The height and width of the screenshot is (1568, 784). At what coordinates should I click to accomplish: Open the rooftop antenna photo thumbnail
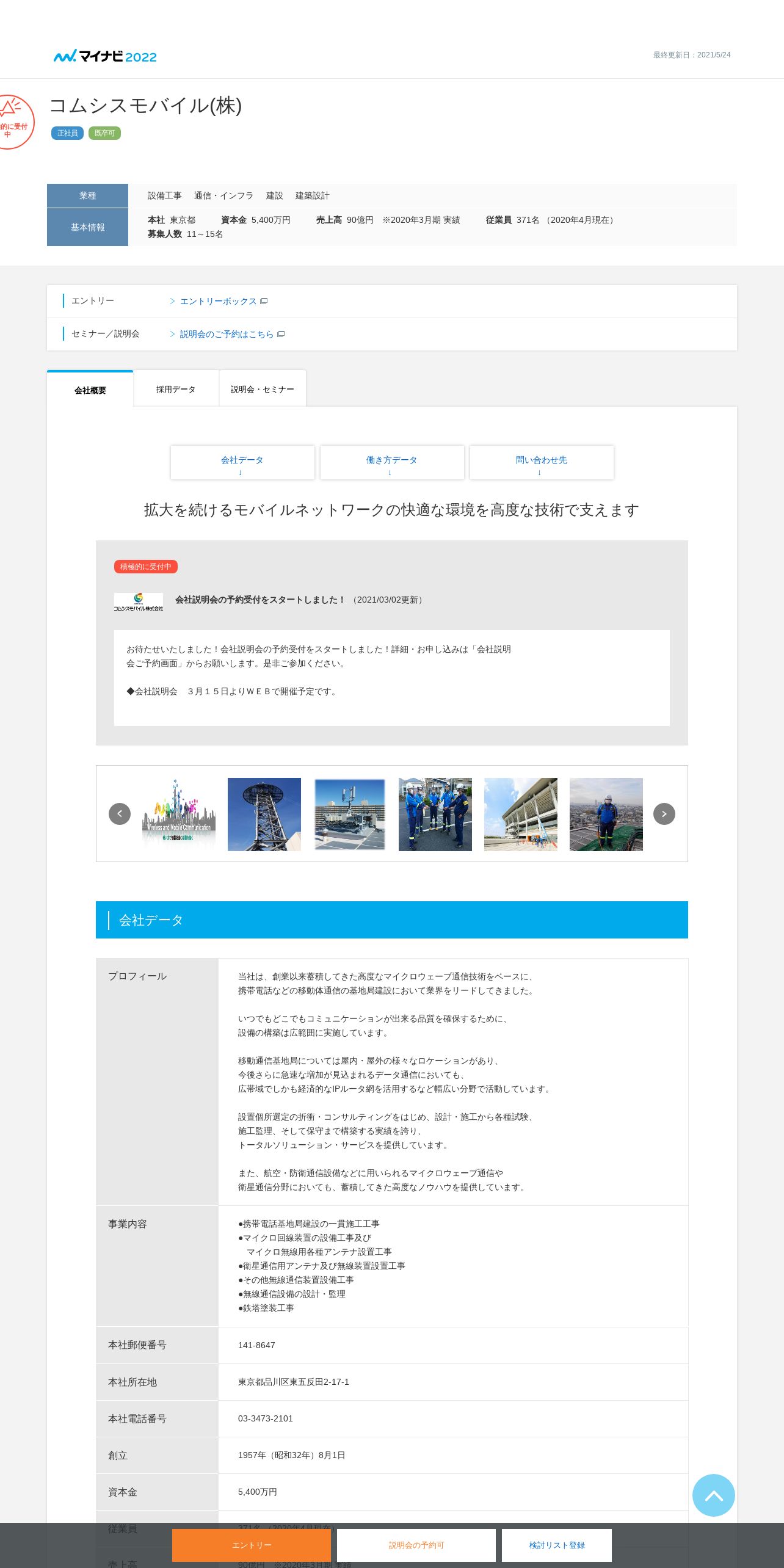click(x=350, y=814)
